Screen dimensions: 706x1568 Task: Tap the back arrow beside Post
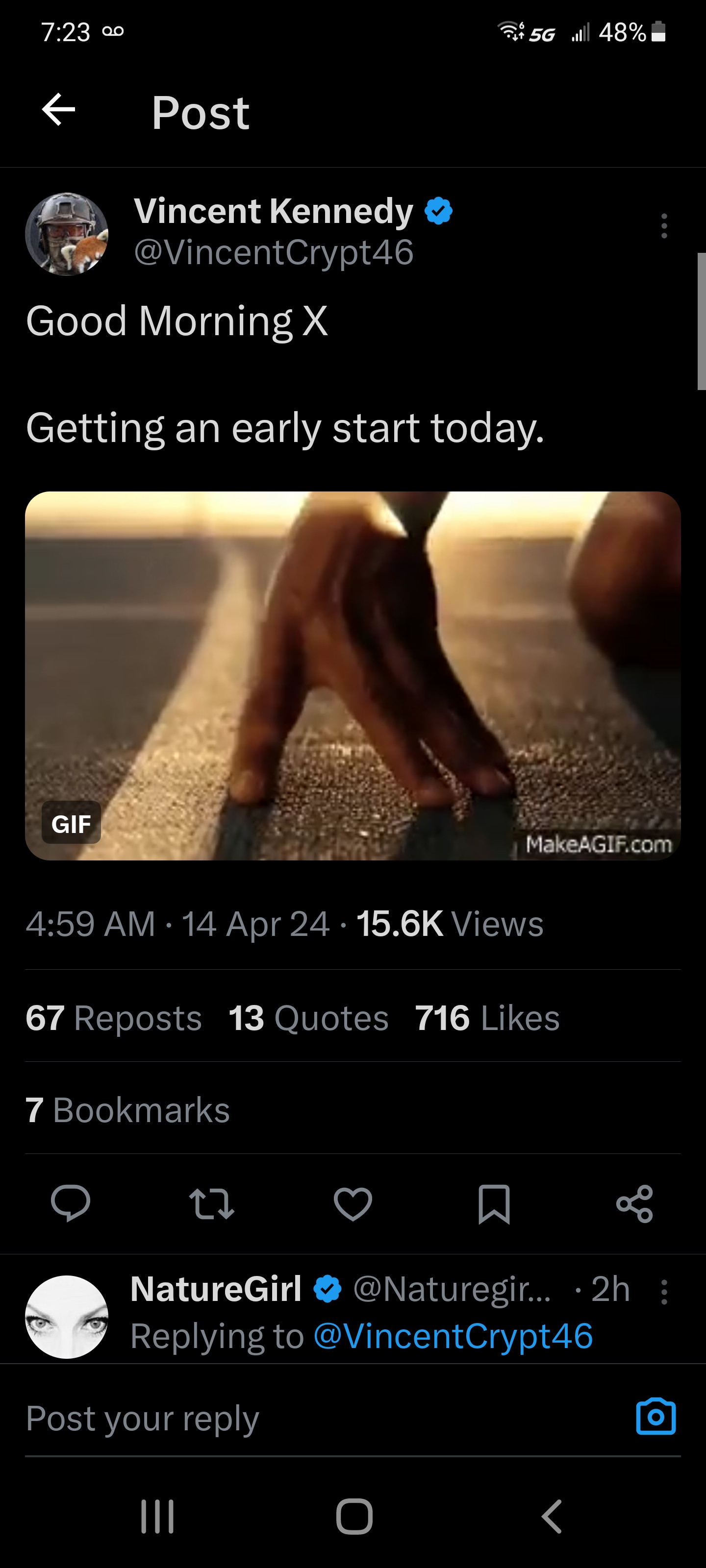58,110
